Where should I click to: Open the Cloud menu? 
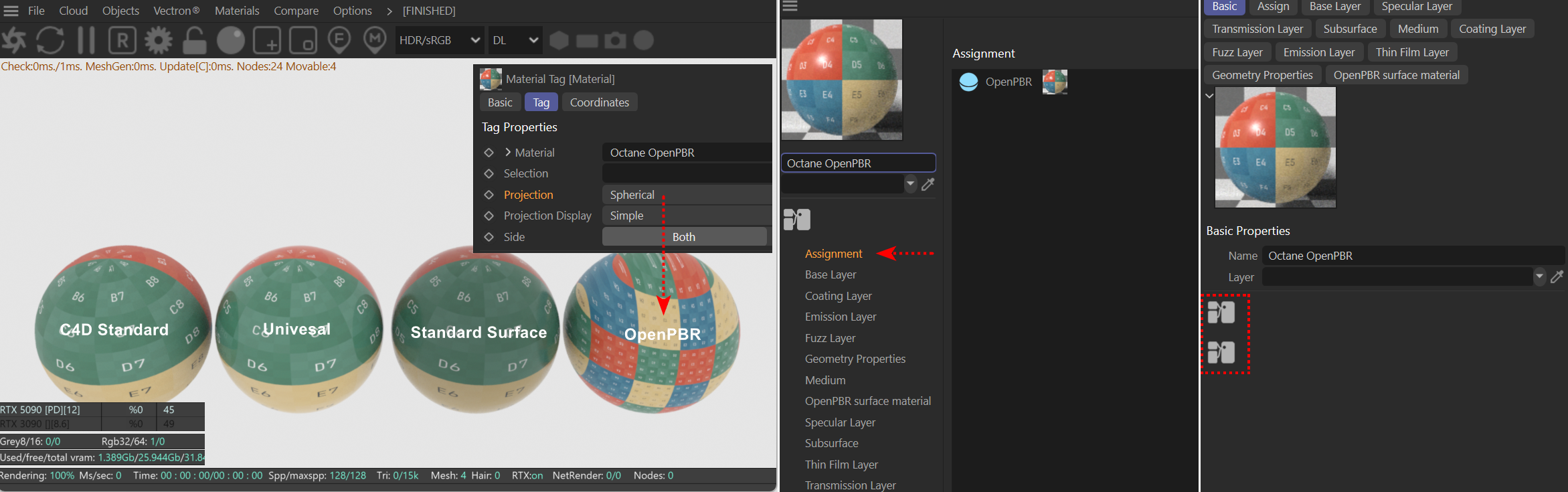coord(74,11)
